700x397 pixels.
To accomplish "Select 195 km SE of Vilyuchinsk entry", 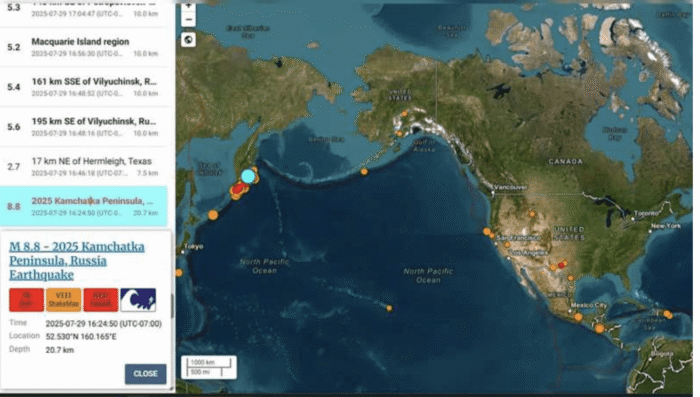I will tap(84, 126).
